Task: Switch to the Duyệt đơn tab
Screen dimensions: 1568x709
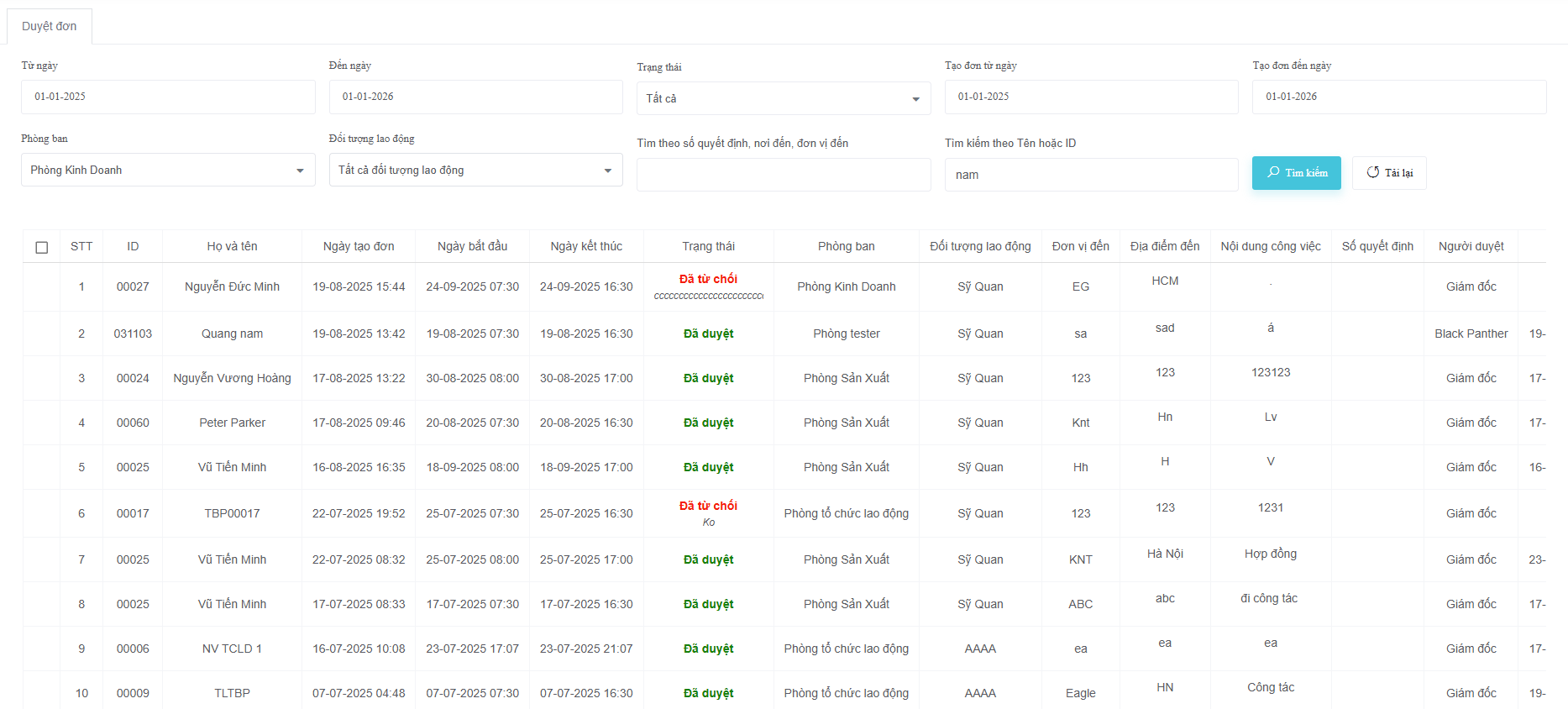Action: 50,26
